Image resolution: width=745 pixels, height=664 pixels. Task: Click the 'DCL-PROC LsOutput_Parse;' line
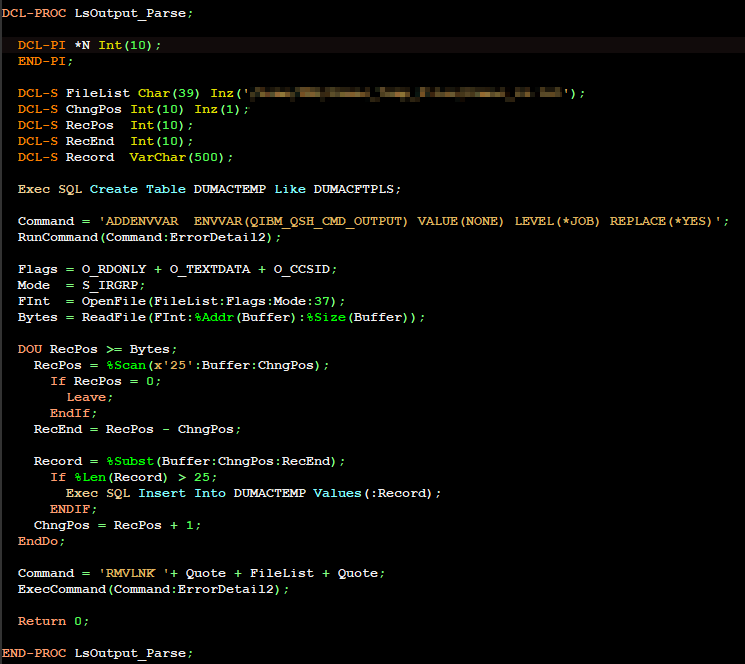click(x=97, y=13)
